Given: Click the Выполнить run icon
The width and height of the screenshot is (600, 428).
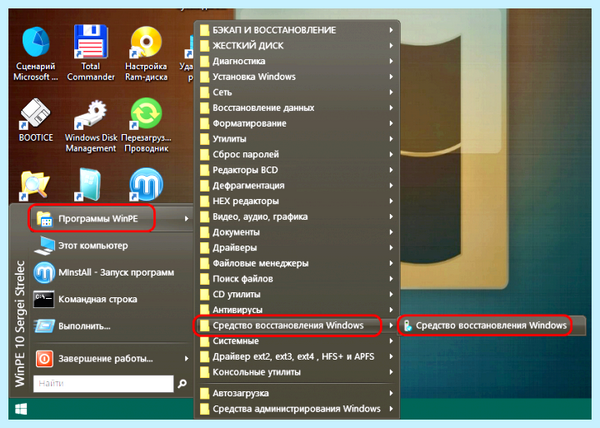Looking at the screenshot, I should (44, 326).
